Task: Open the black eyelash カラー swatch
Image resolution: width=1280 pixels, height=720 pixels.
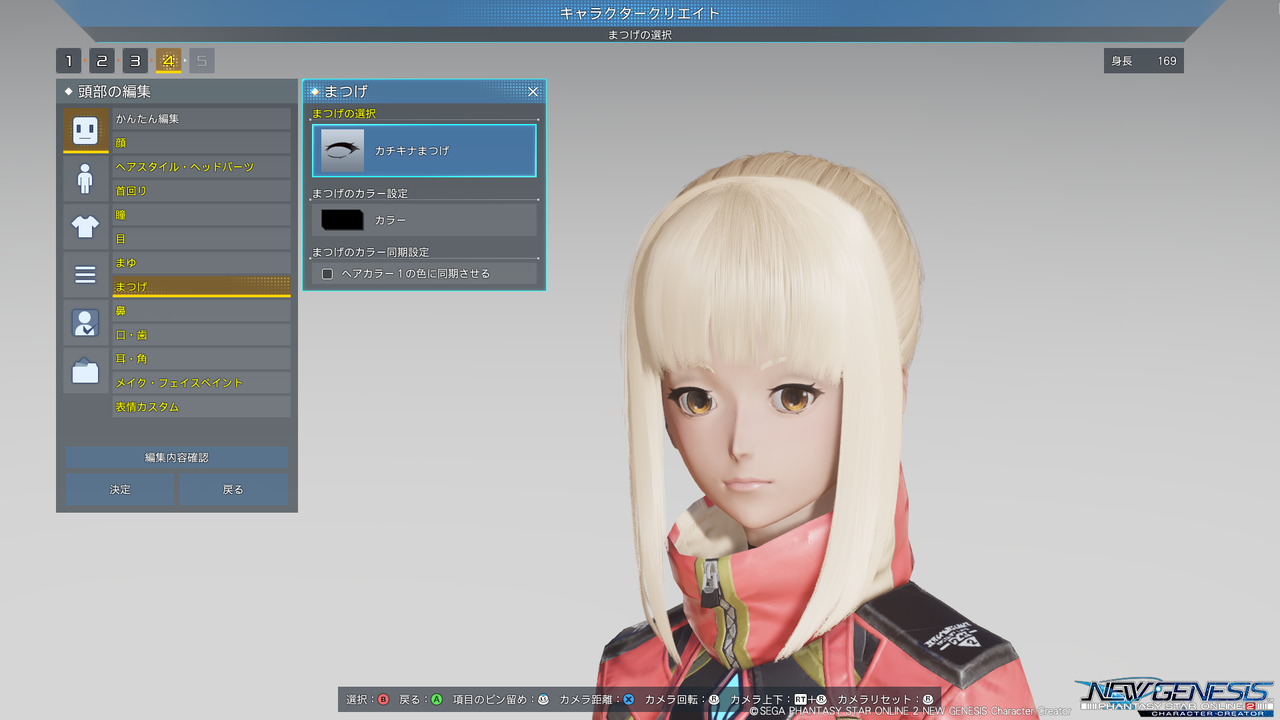Action: click(x=342, y=220)
